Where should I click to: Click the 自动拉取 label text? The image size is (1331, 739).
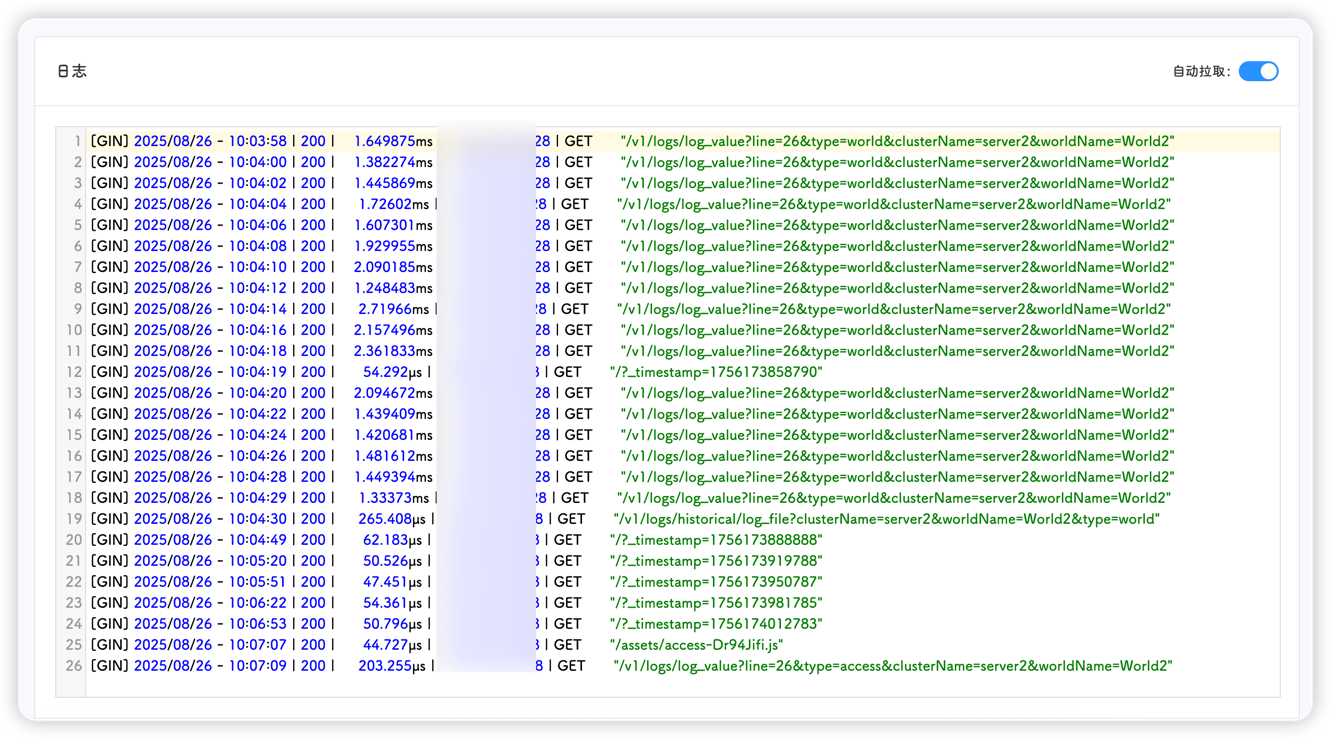[x=1201, y=72]
